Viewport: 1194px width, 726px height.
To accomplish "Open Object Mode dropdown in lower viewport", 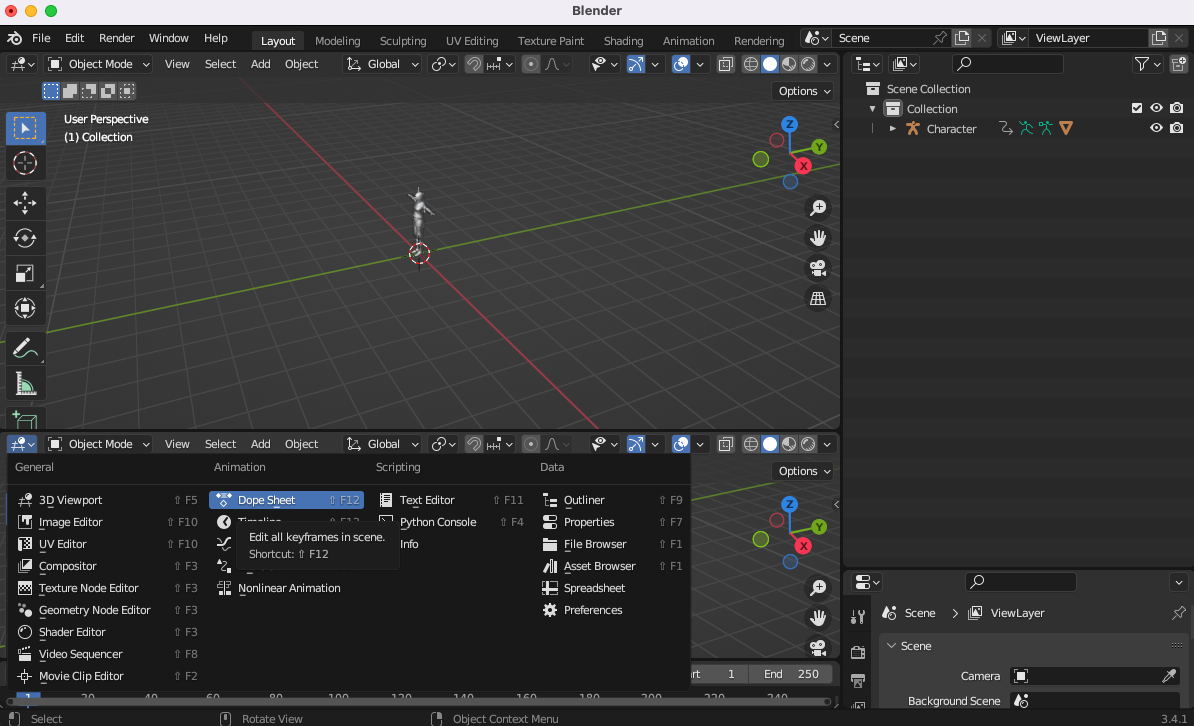I will coord(99,444).
